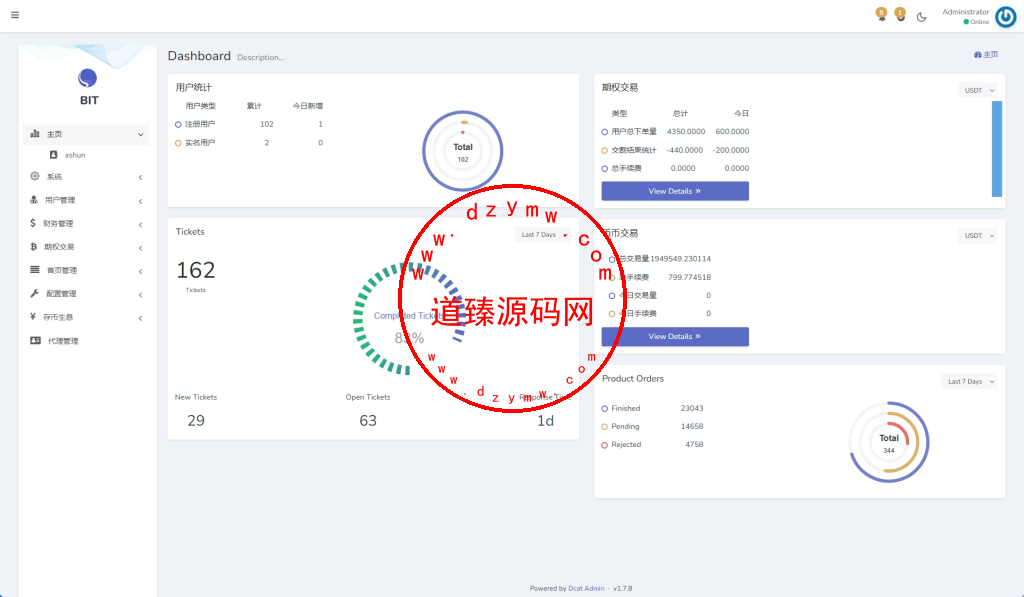The width and height of the screenshot is (1024, 597).
Task: Click the users Total 102 donut chart
Action: coord(462,151)
